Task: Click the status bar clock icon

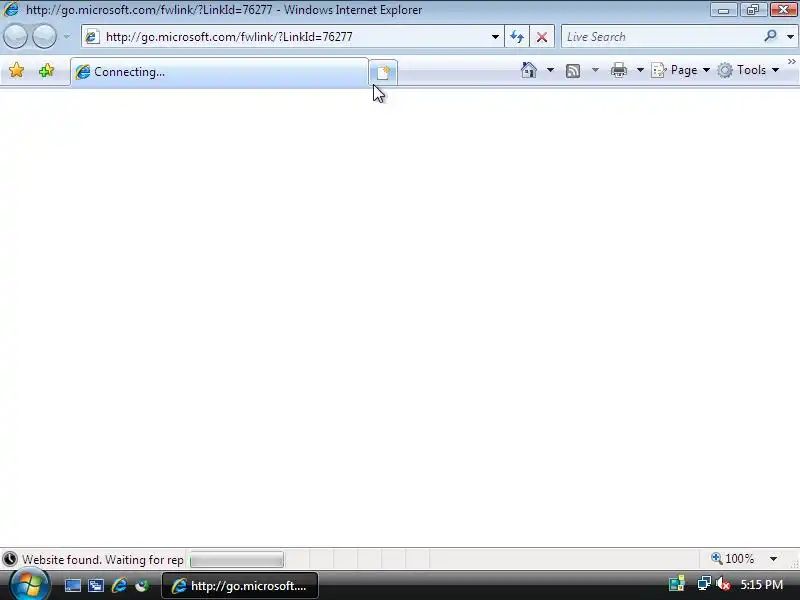Action: (10, 559)
